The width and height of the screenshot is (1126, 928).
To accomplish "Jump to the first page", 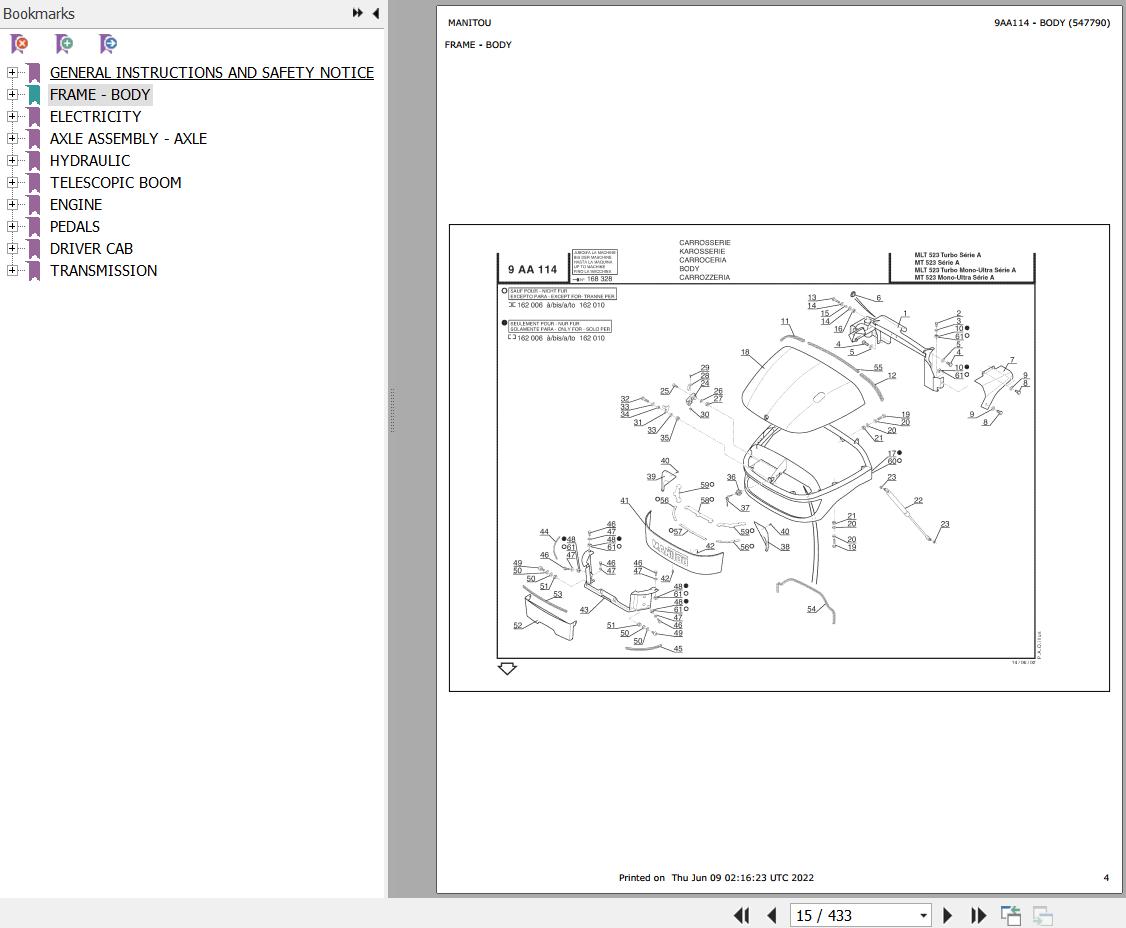I will pos(741,915).
